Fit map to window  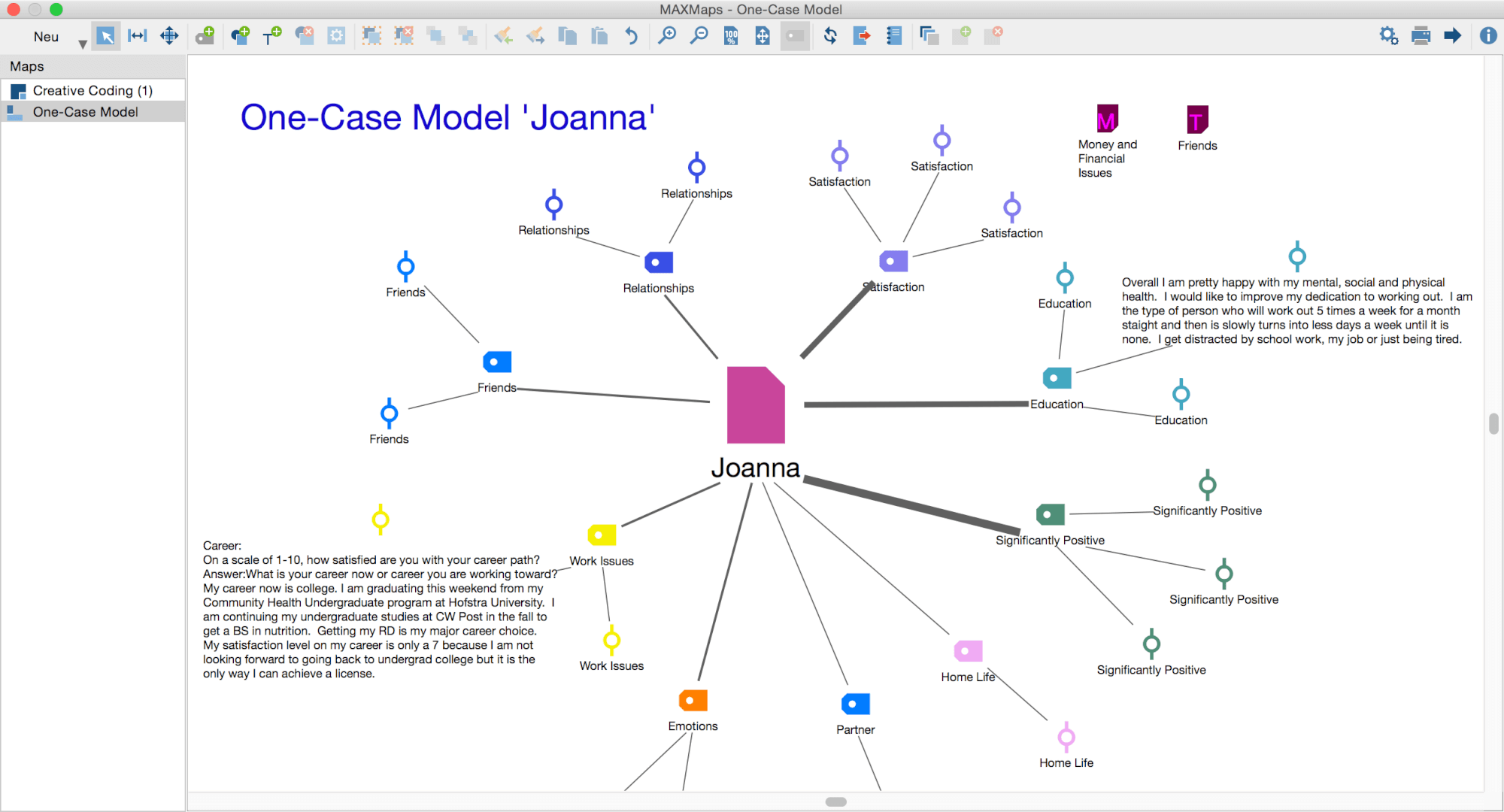(x=763, y=35)
